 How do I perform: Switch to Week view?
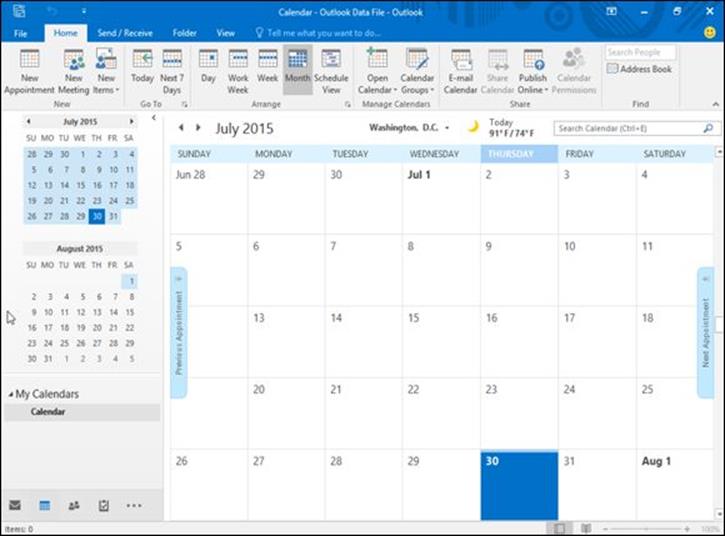268,65
